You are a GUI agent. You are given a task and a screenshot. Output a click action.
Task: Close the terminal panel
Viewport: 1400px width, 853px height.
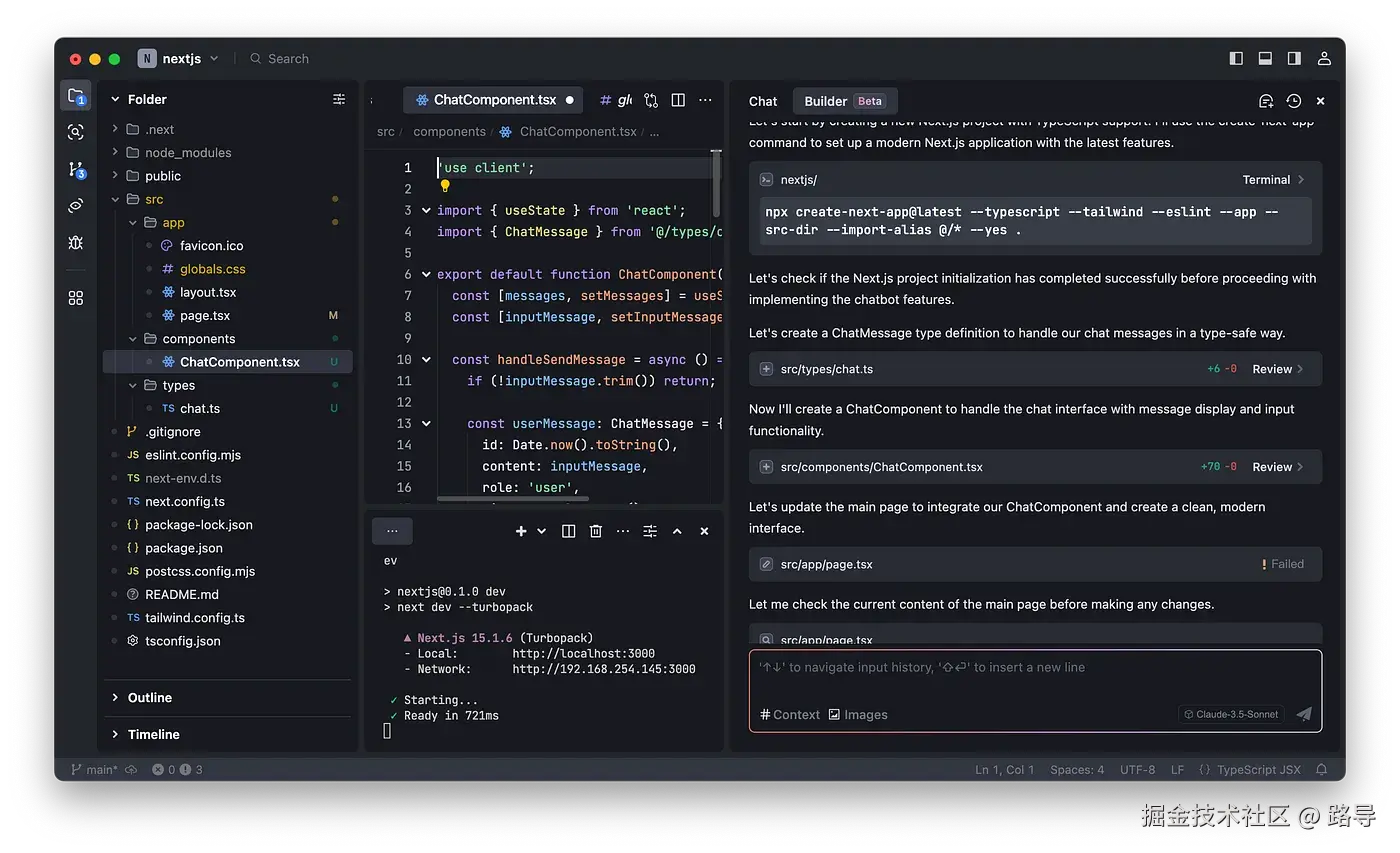(704, 531)
